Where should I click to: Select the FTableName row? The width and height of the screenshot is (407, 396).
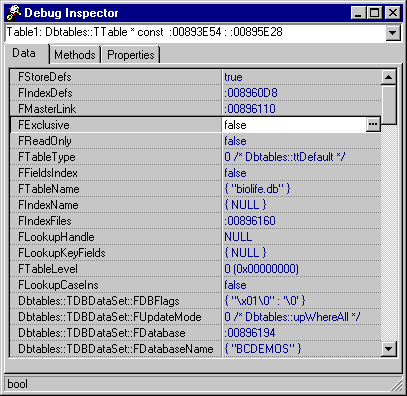(x=196, y=189)
